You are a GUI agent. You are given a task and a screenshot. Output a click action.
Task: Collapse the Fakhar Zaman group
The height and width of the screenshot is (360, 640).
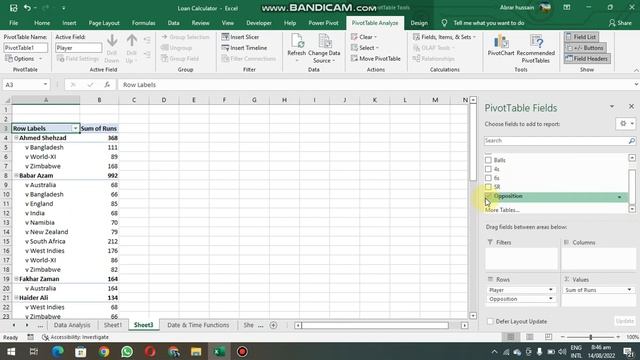click(16, 279)
